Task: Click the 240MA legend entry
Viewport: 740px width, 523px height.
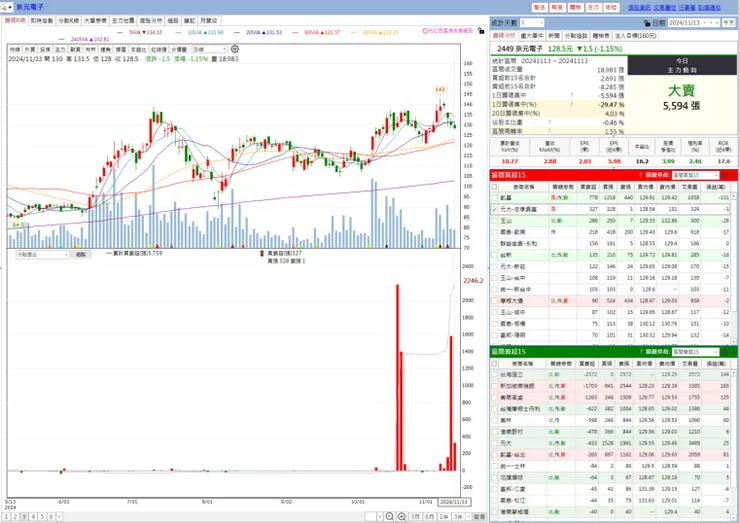Action: 84,39
